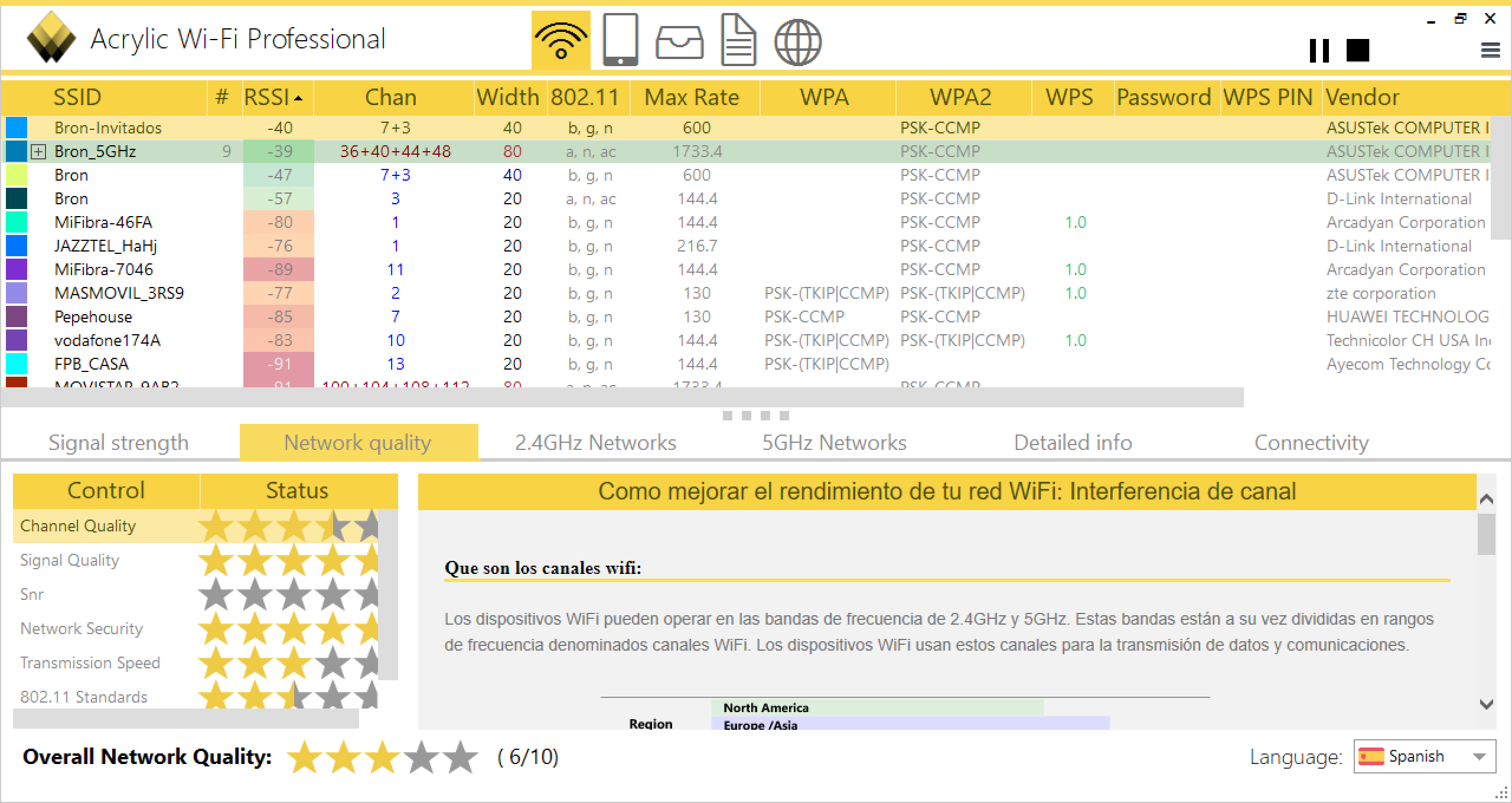Switch to the Signal strength tab
This screenshot has width=1512, height=803.
pyautogui.click(x=119, y=442)
